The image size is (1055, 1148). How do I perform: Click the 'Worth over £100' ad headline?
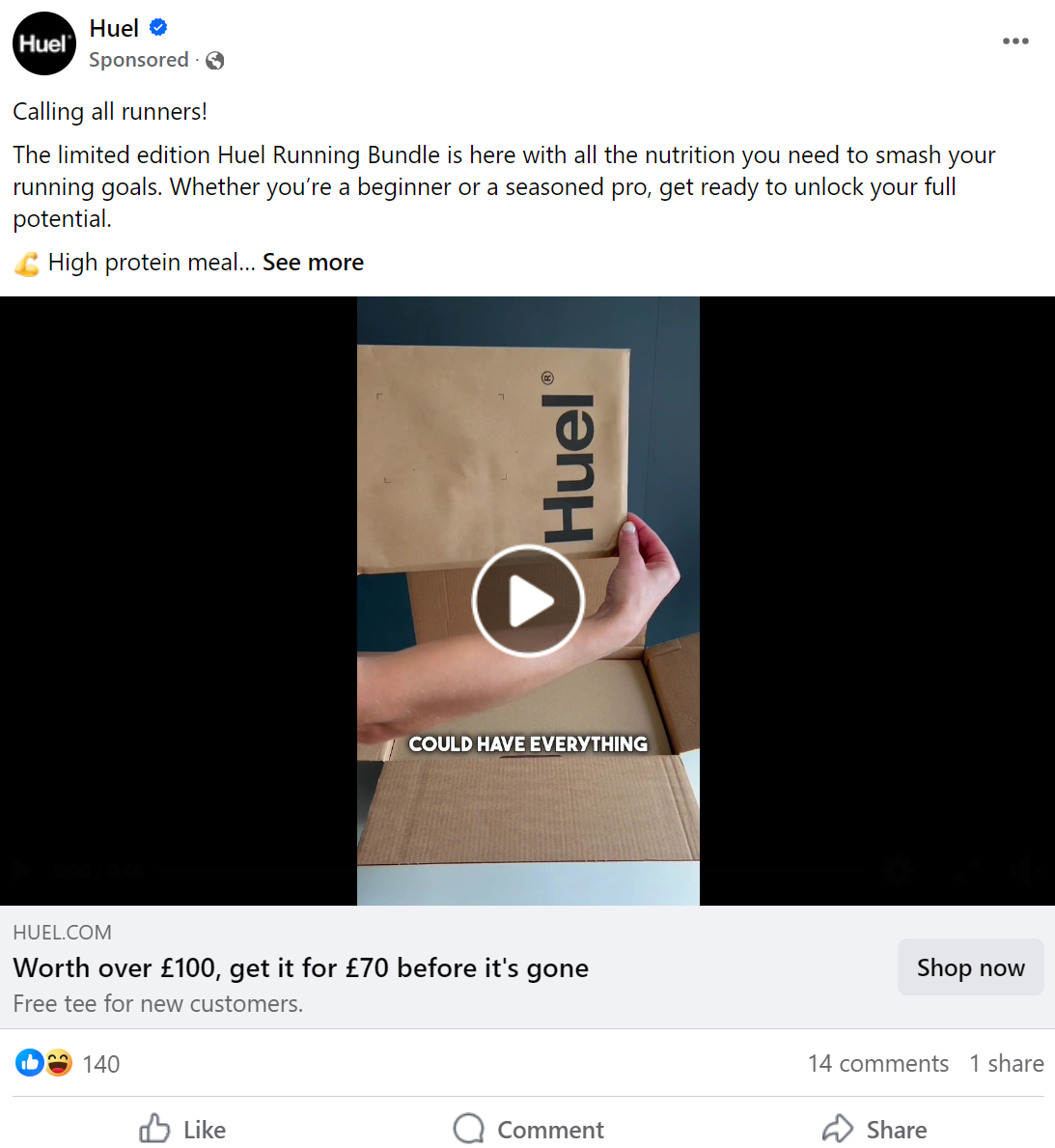[301, 967]
